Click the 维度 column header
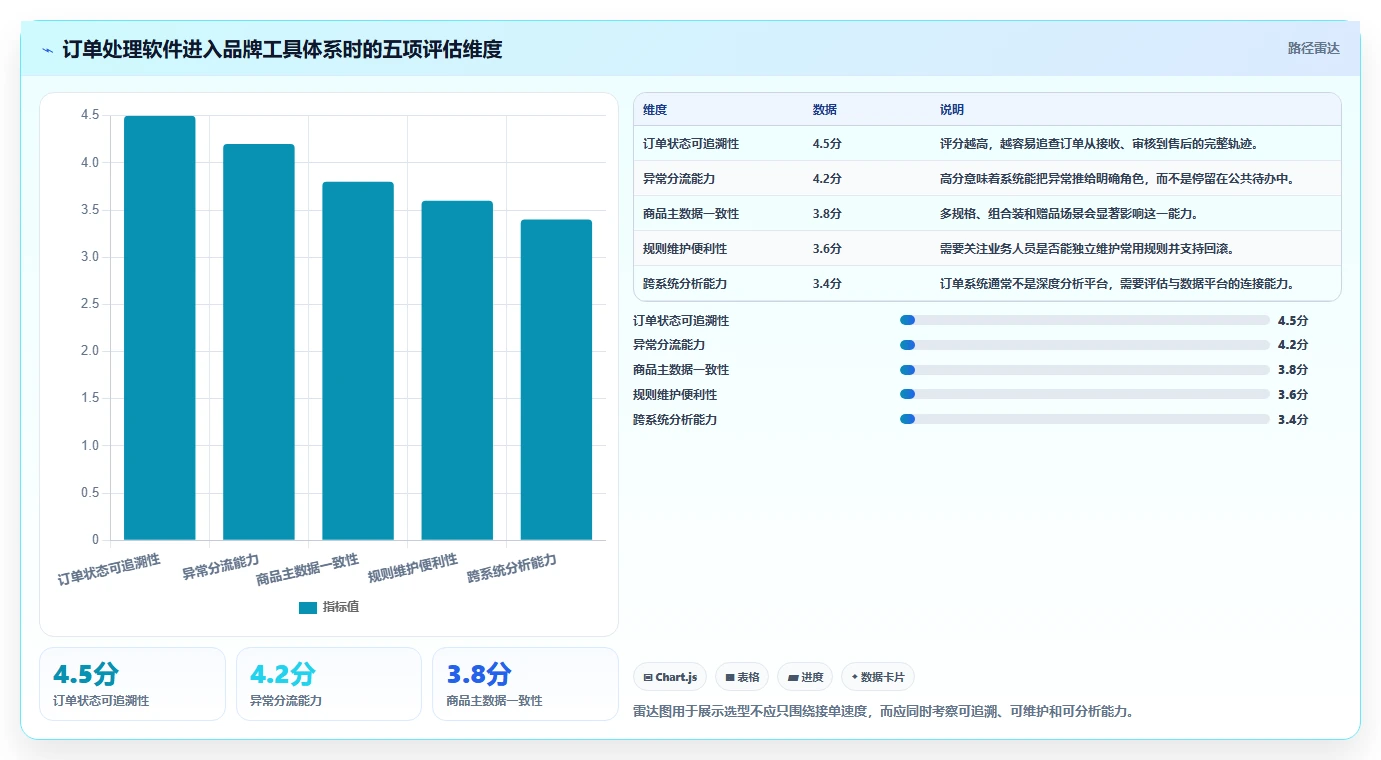The width and height of the screenshot is (1381, 760). click(655, 109)
